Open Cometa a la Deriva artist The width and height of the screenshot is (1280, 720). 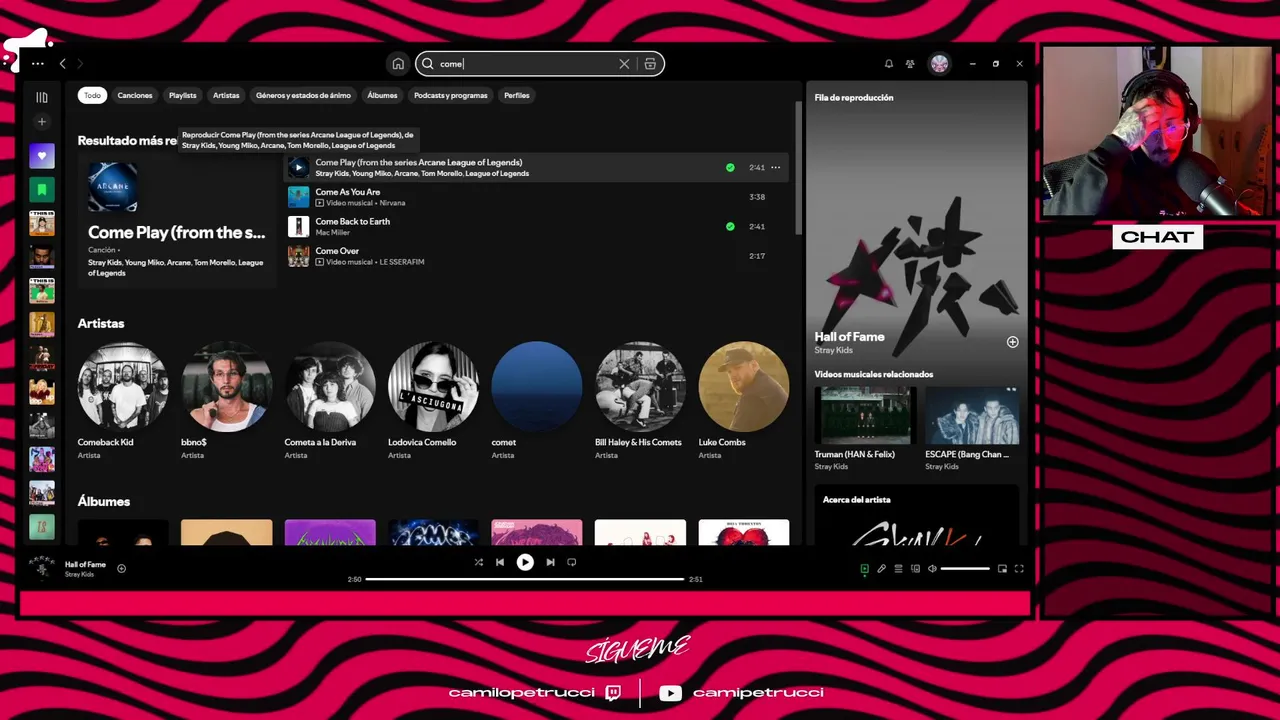tap(330, 401)
